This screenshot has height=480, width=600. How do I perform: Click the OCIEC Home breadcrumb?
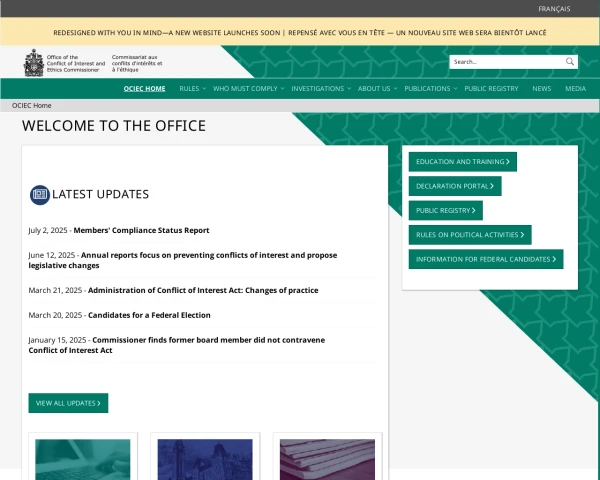[x=31, y=105]
